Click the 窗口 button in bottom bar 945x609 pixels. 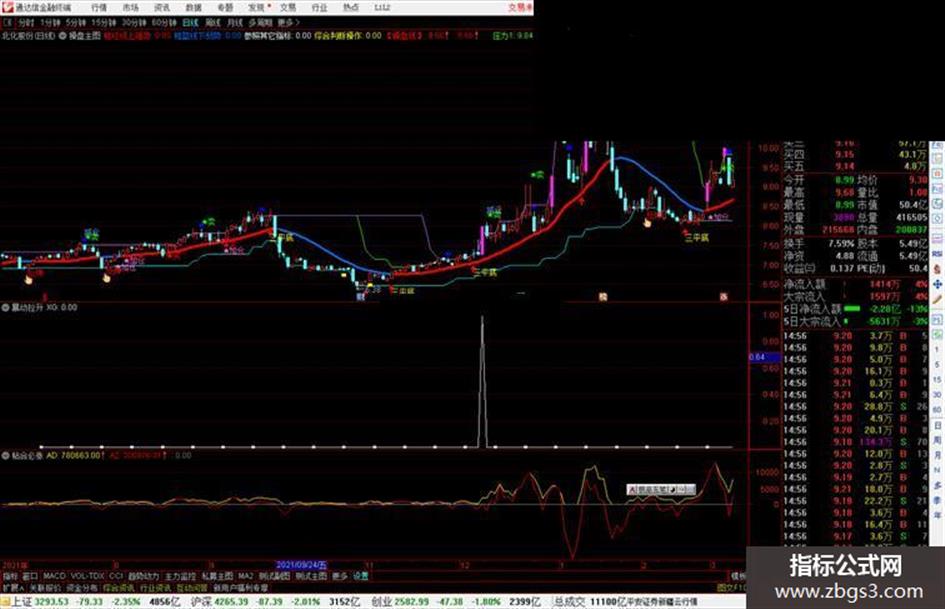30,576
